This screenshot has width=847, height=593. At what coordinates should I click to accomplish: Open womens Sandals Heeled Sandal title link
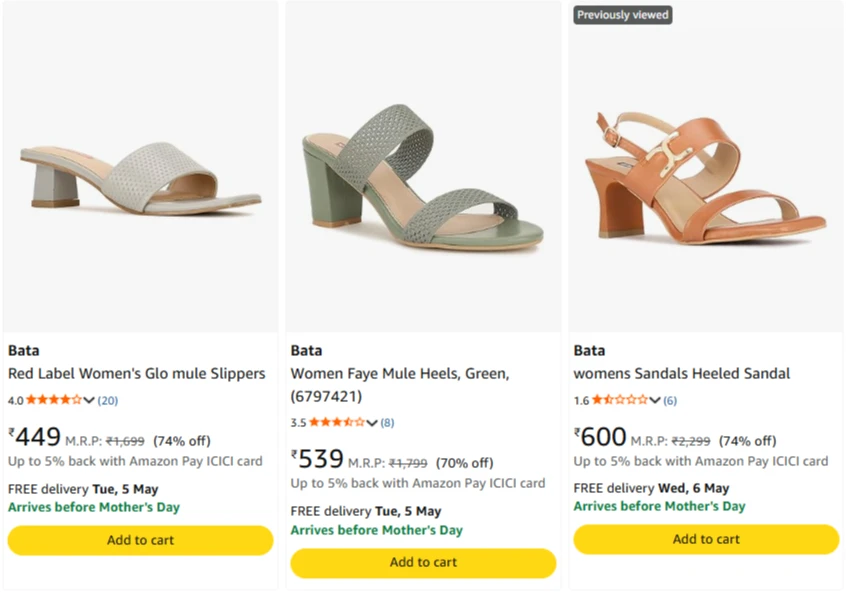(682, 373)
